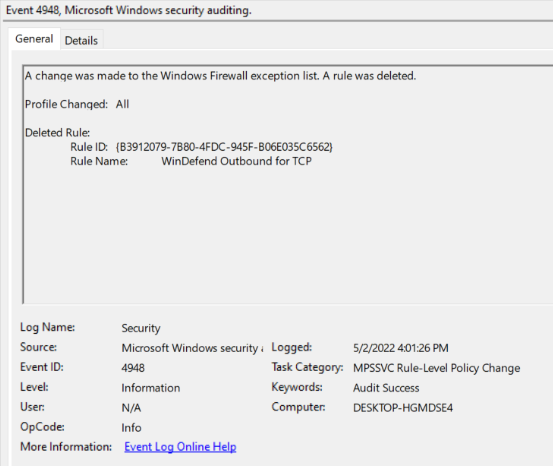Click the Log Name value Security
553x466 pixels.
tap(141, 328)
